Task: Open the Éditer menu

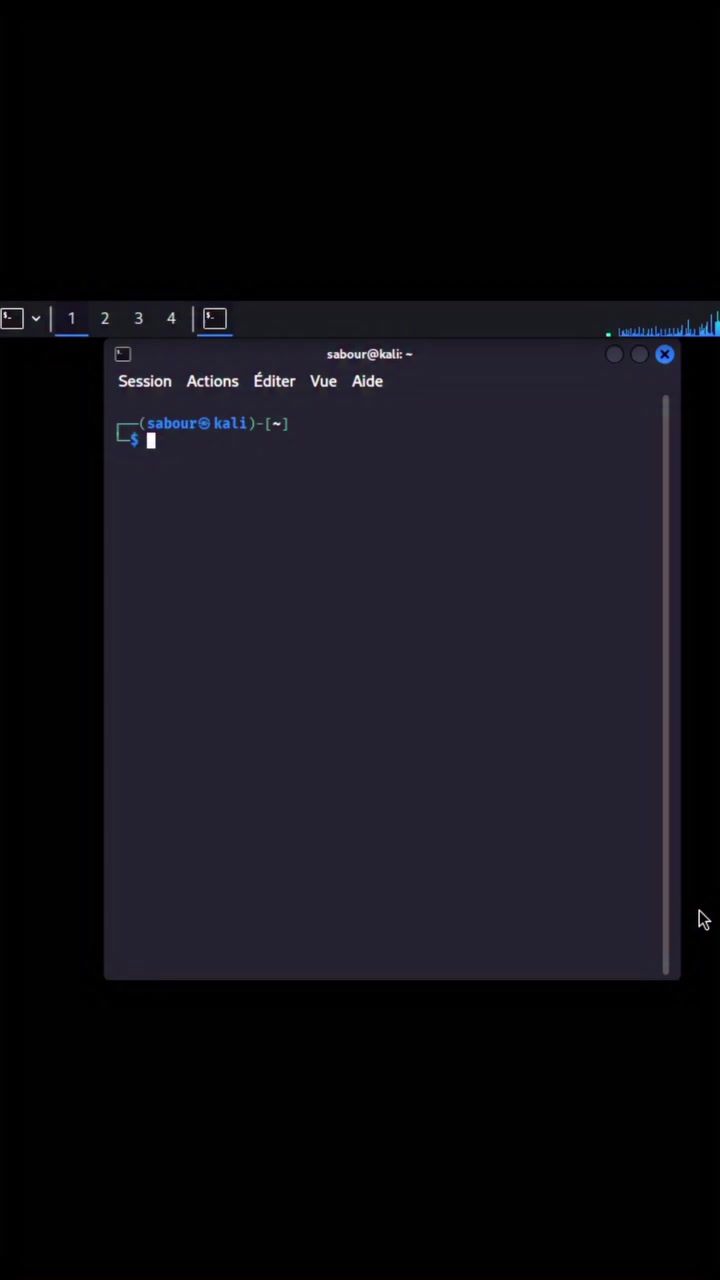Action: click(274, 381)
